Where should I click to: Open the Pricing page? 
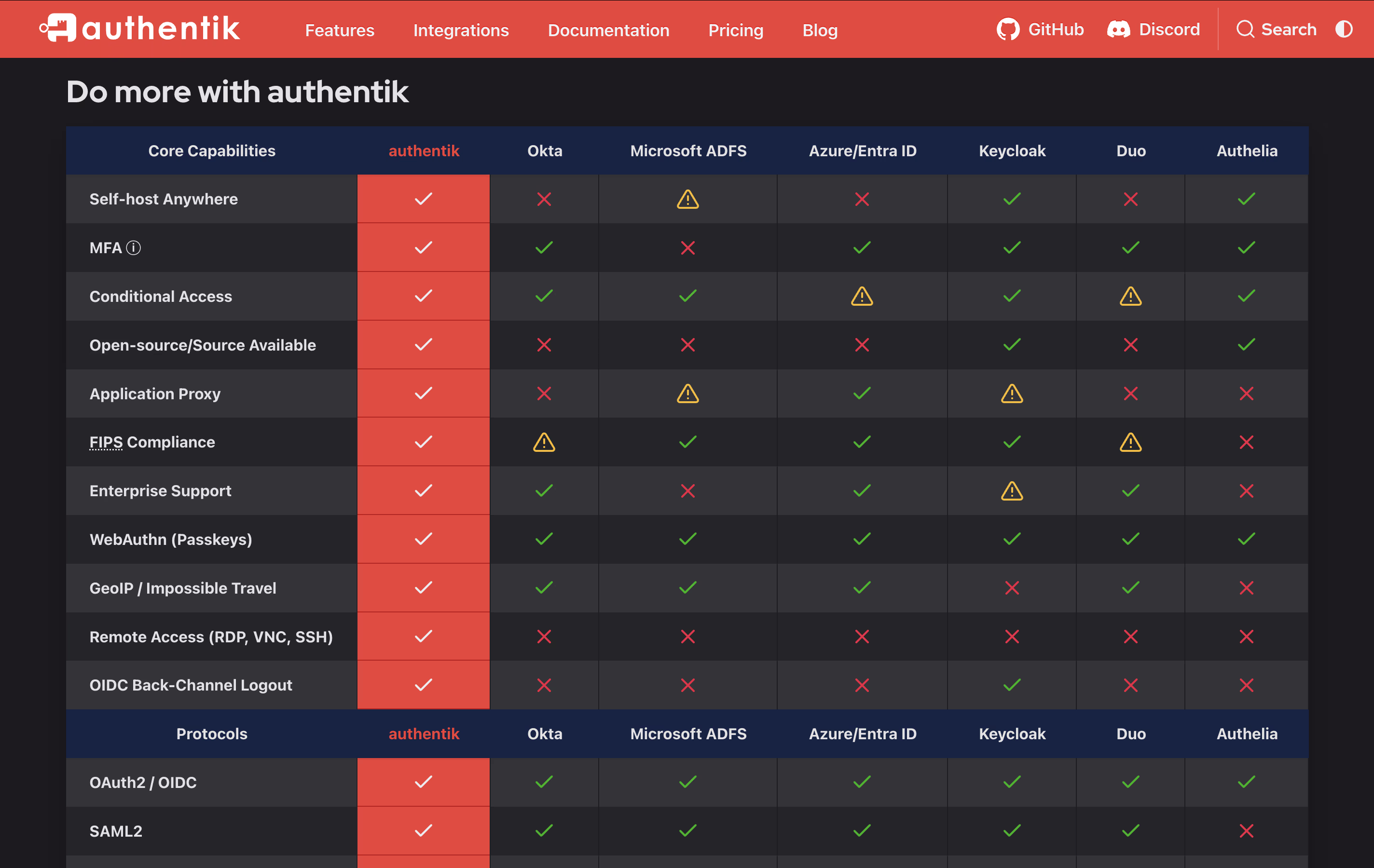736,30
